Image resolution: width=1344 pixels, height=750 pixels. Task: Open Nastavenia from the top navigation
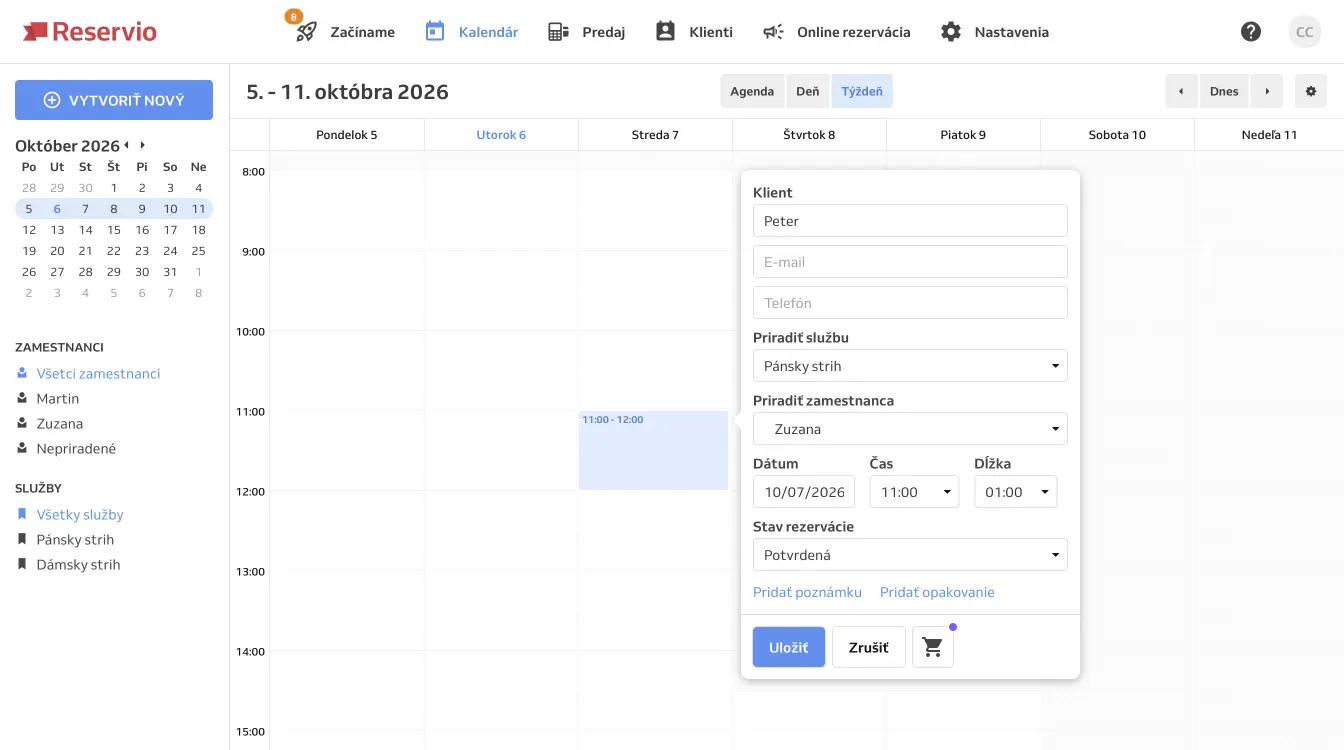pyautogui.click(x=995, y=32)
